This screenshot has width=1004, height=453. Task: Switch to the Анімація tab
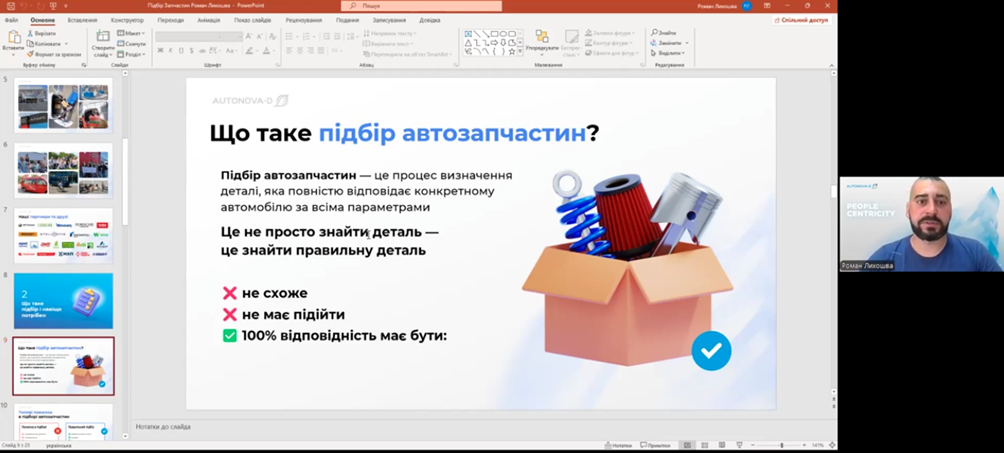[x=209, y=20]
